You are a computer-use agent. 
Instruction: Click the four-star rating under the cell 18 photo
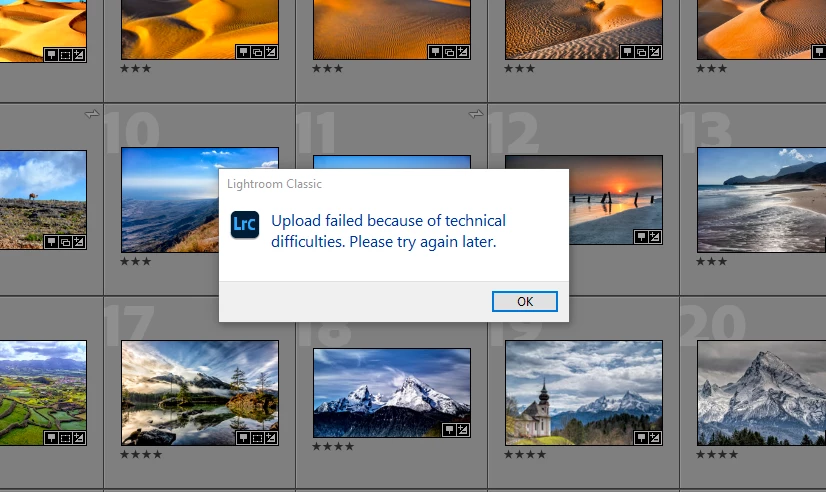(x=333, y=446)
